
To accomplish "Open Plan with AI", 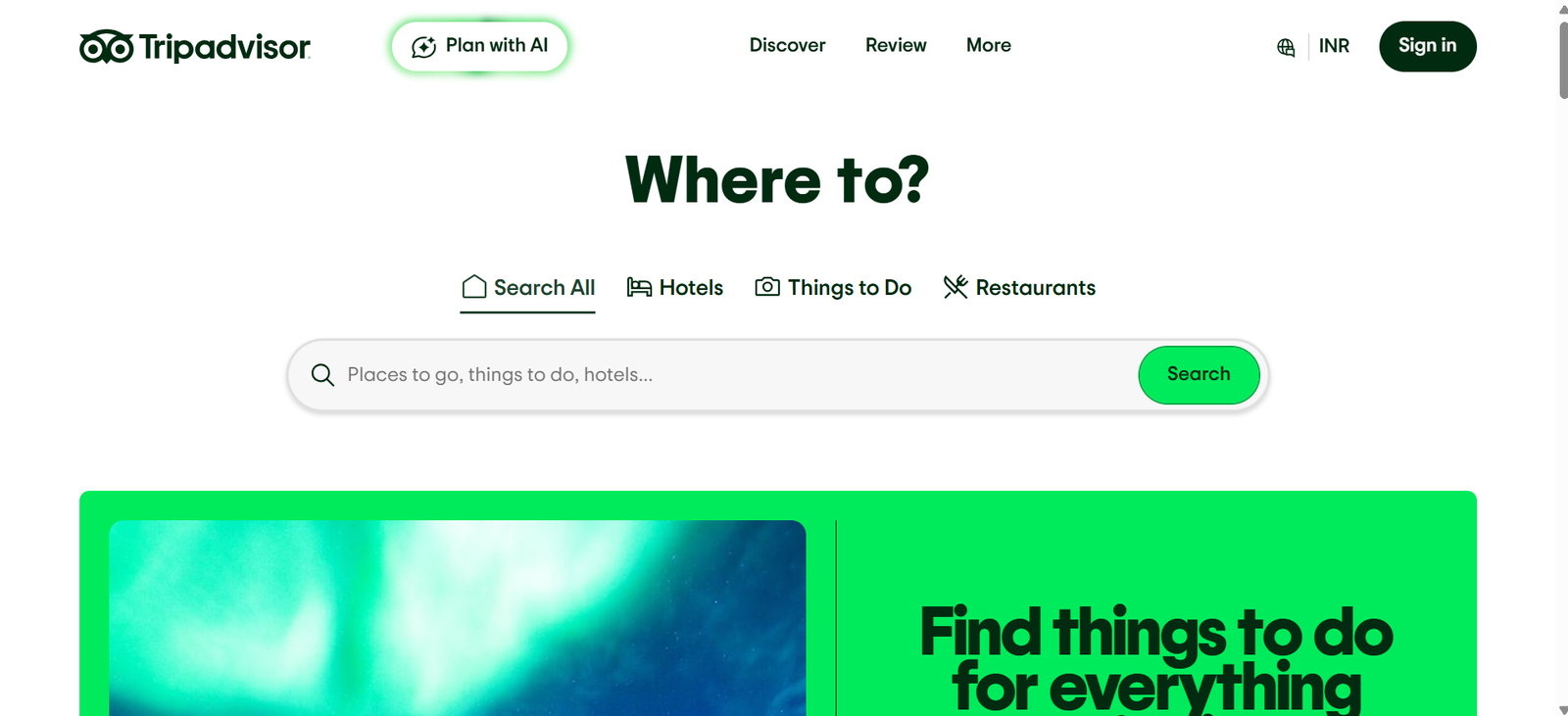I will point(479,46).
